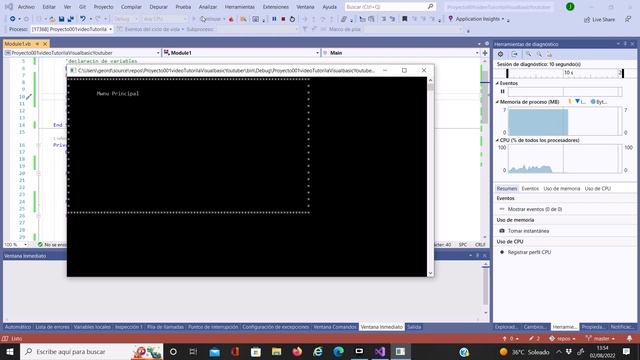The image size is (640, 360).
Task: Restart the debugging session
Action: point(292,19)
